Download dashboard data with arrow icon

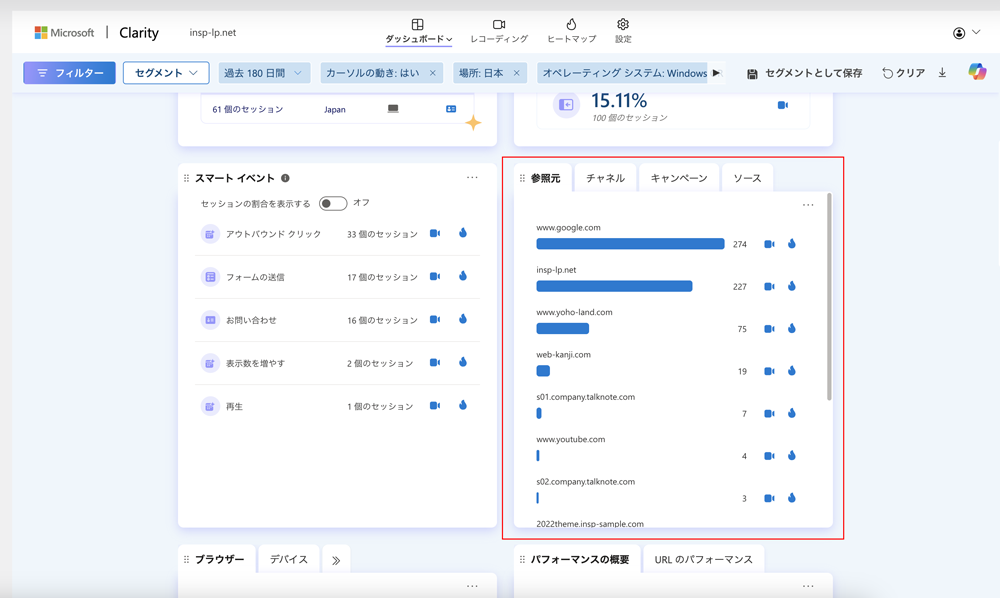[942, 73]
